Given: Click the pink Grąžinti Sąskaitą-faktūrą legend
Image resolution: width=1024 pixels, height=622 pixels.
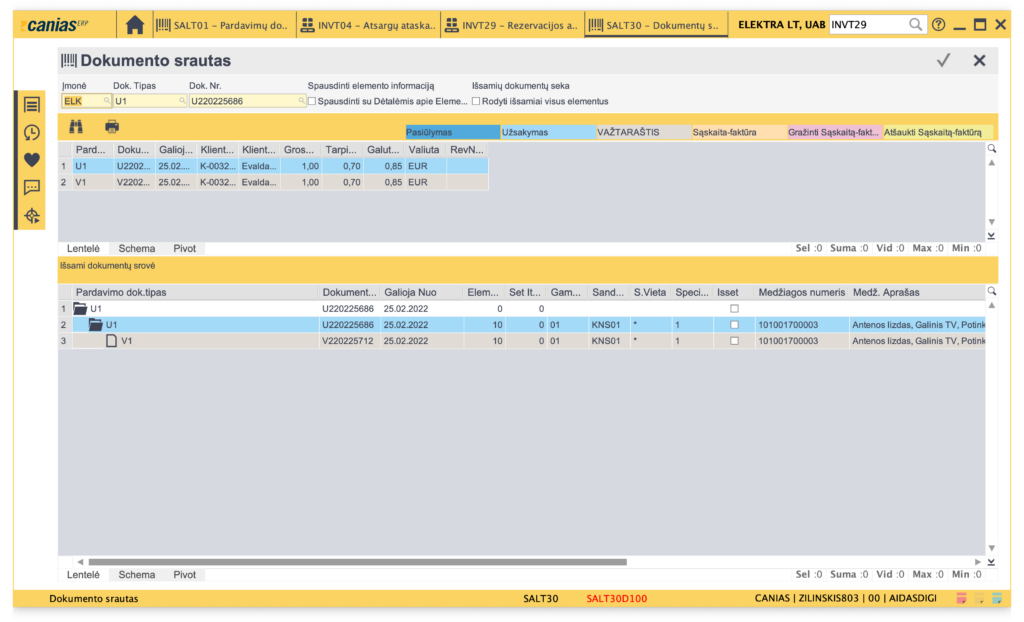Looking at the screenshot, I should 832,132.
